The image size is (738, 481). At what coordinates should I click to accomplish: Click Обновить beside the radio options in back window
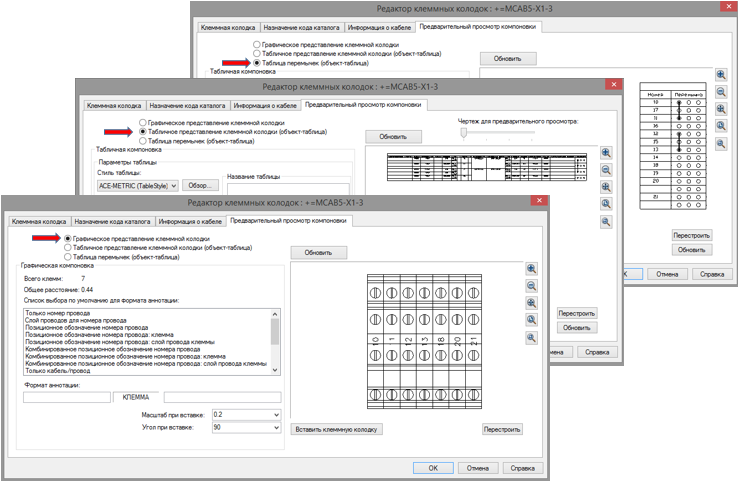point(508,59)
